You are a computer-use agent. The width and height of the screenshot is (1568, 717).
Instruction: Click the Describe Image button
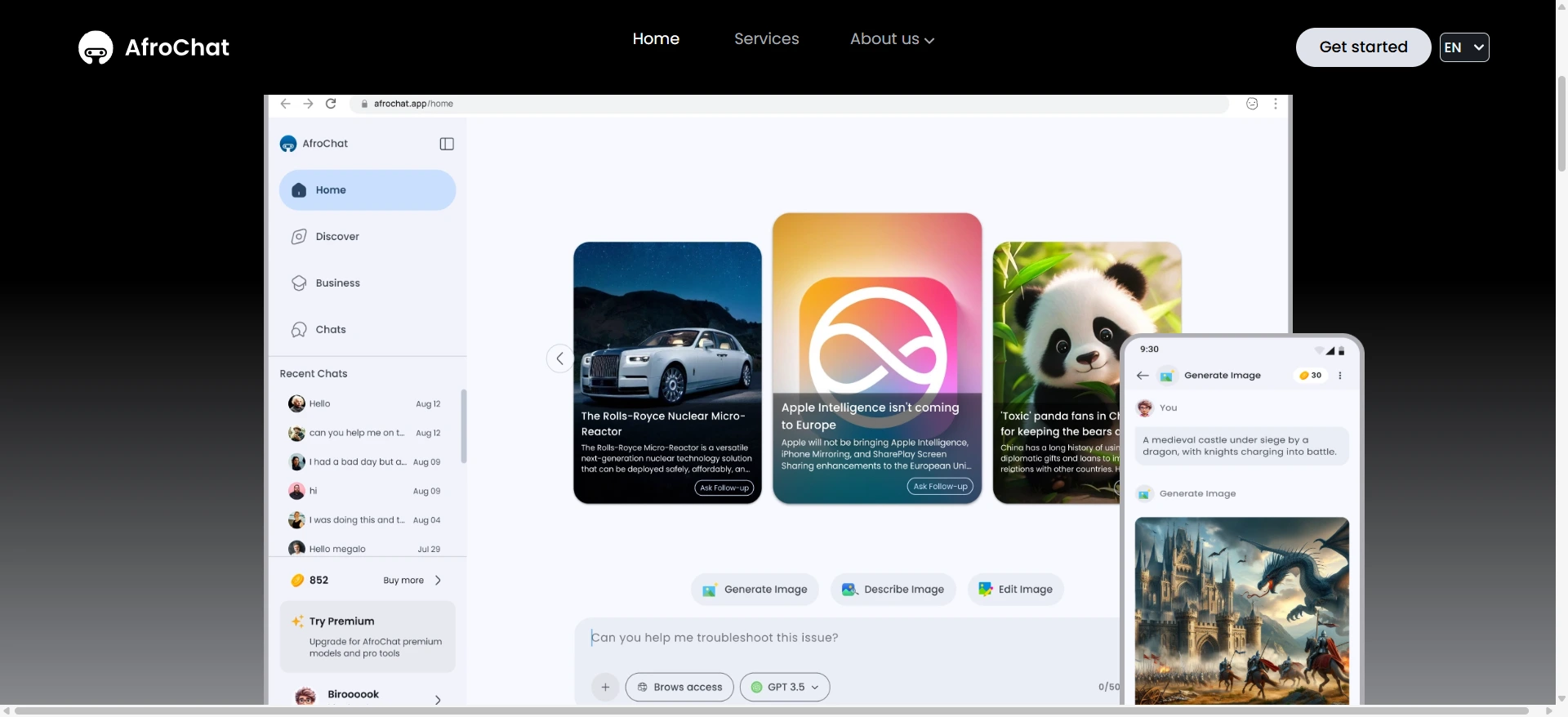pos(893,590)
